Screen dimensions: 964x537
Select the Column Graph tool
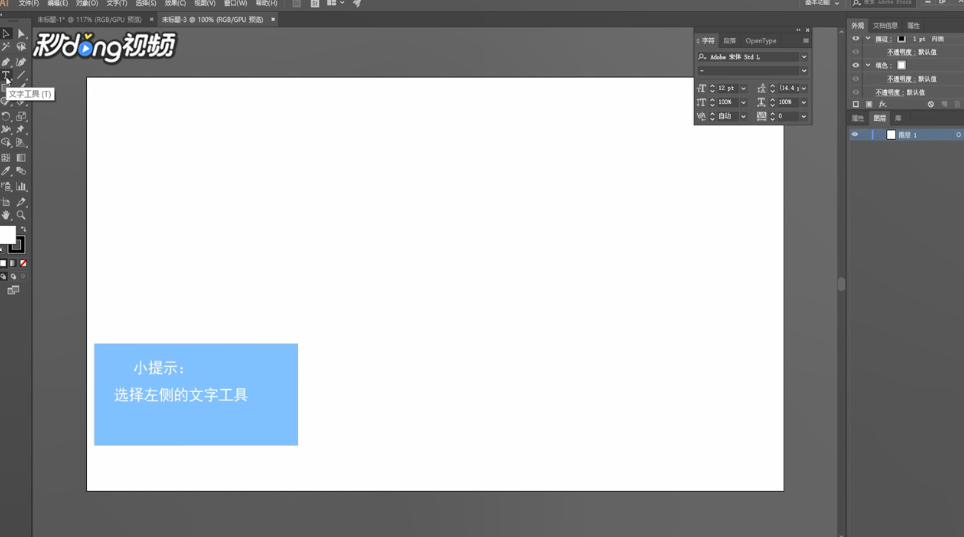point(21,186)
